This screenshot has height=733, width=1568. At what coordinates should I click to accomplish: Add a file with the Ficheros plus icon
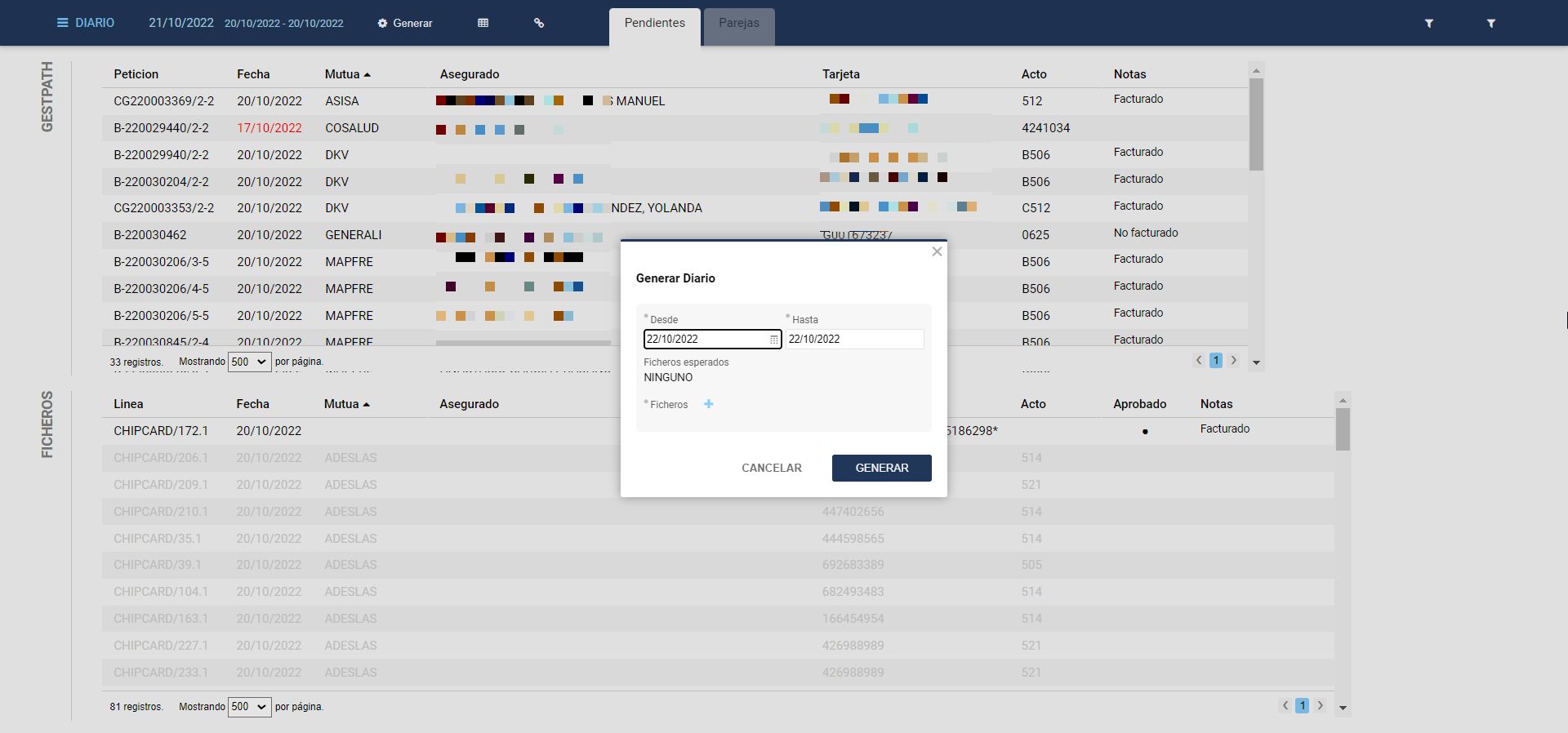click(x=709, y=404)
